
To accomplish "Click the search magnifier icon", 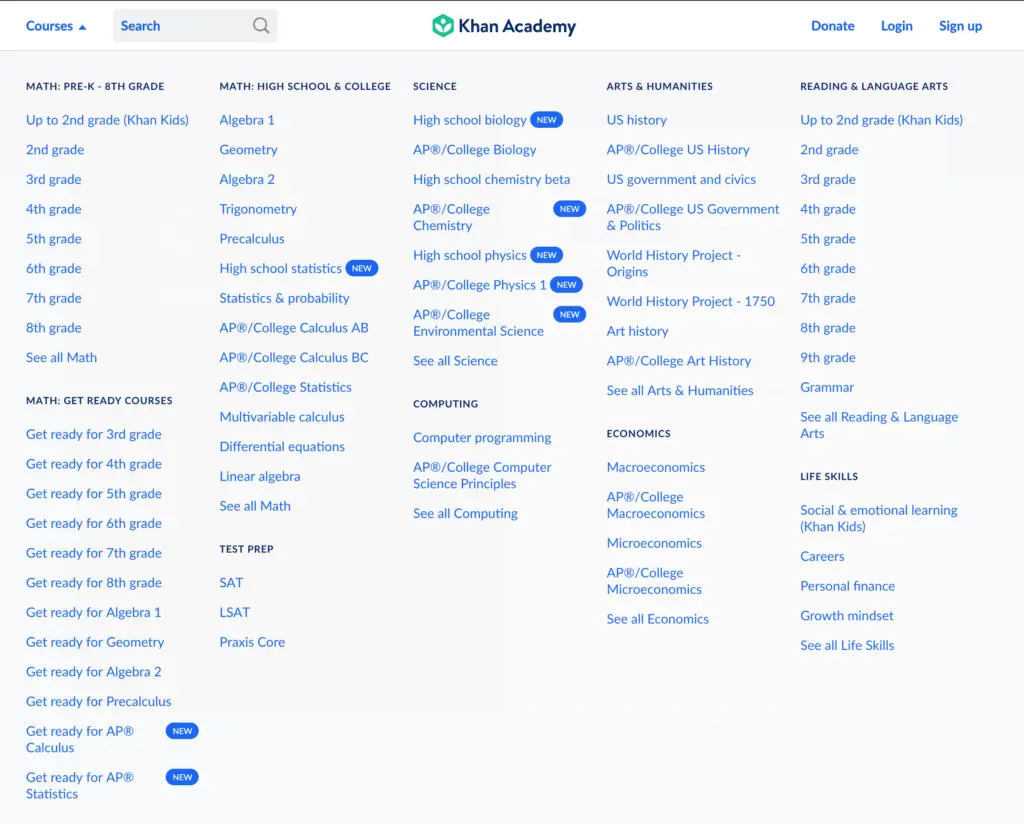I will [x=261, y=25].
